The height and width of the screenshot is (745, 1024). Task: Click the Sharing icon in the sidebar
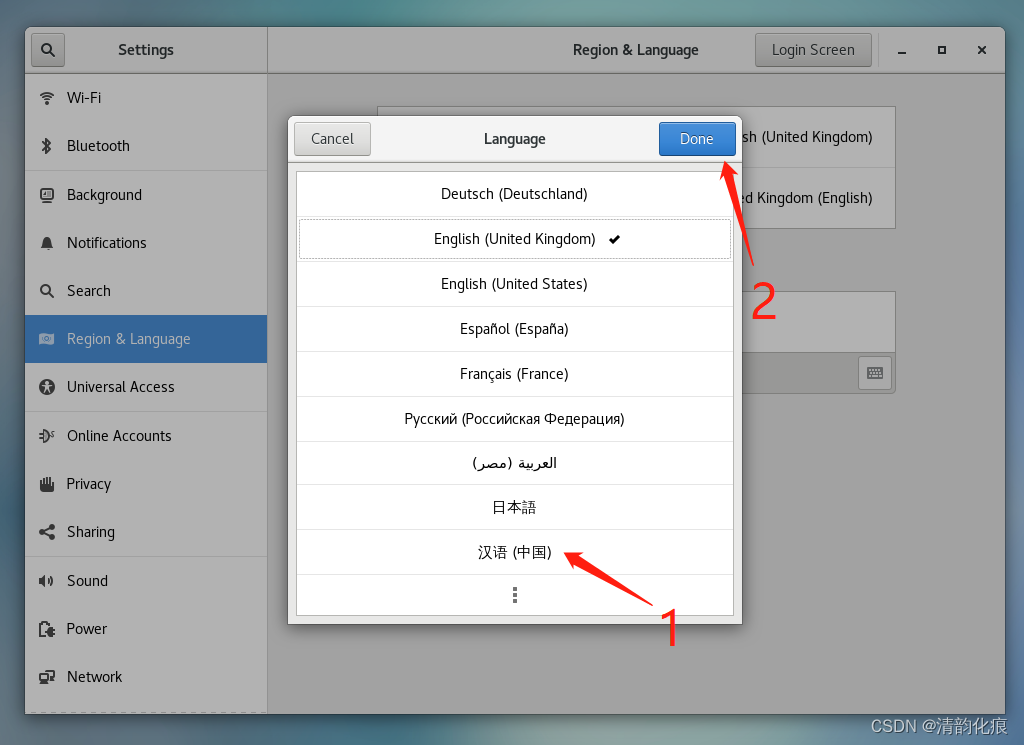tap(46, 532)
